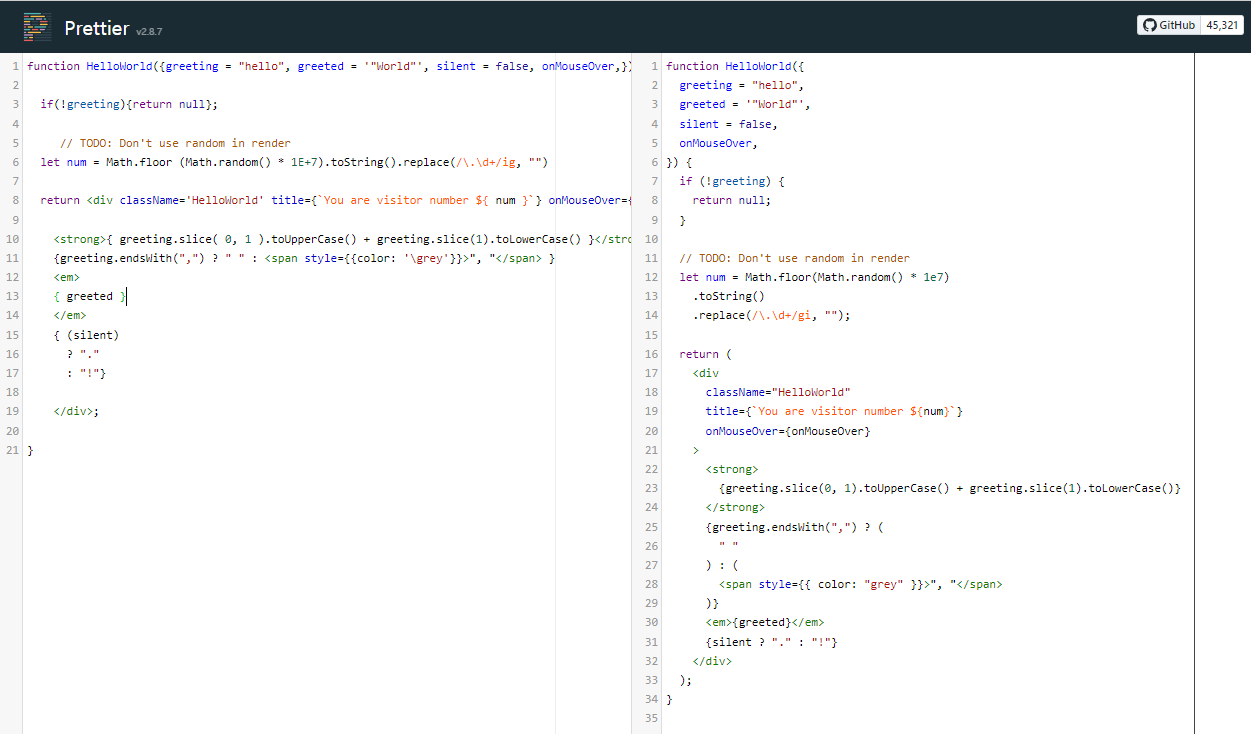Click output line 'let num = Math.floor(Math.random() * 1e7)'
Image resolution: width=1251 pixels, height=734 pixels.
tap(814, 277)
